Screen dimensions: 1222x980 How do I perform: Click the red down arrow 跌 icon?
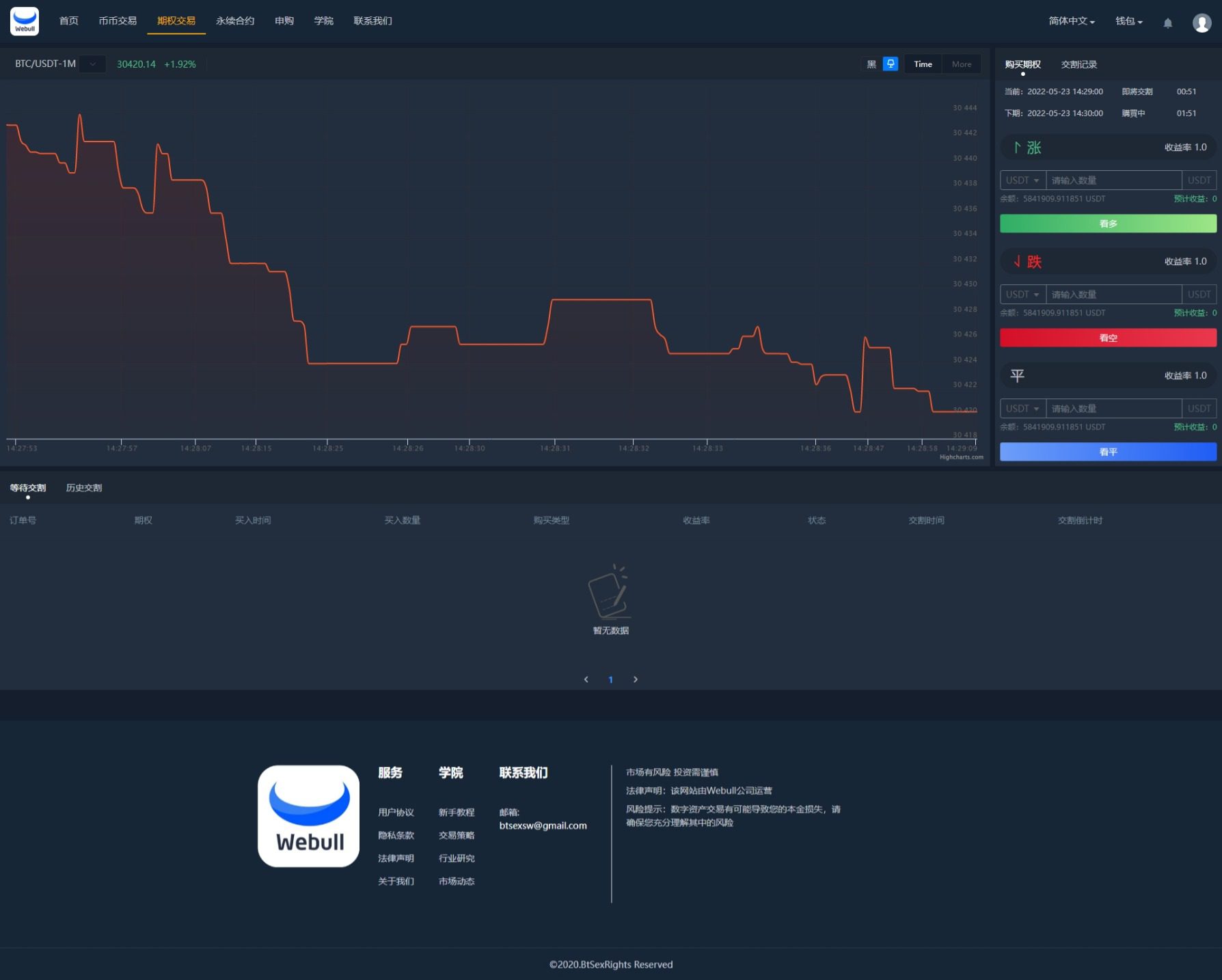[x=1017, y=262]
